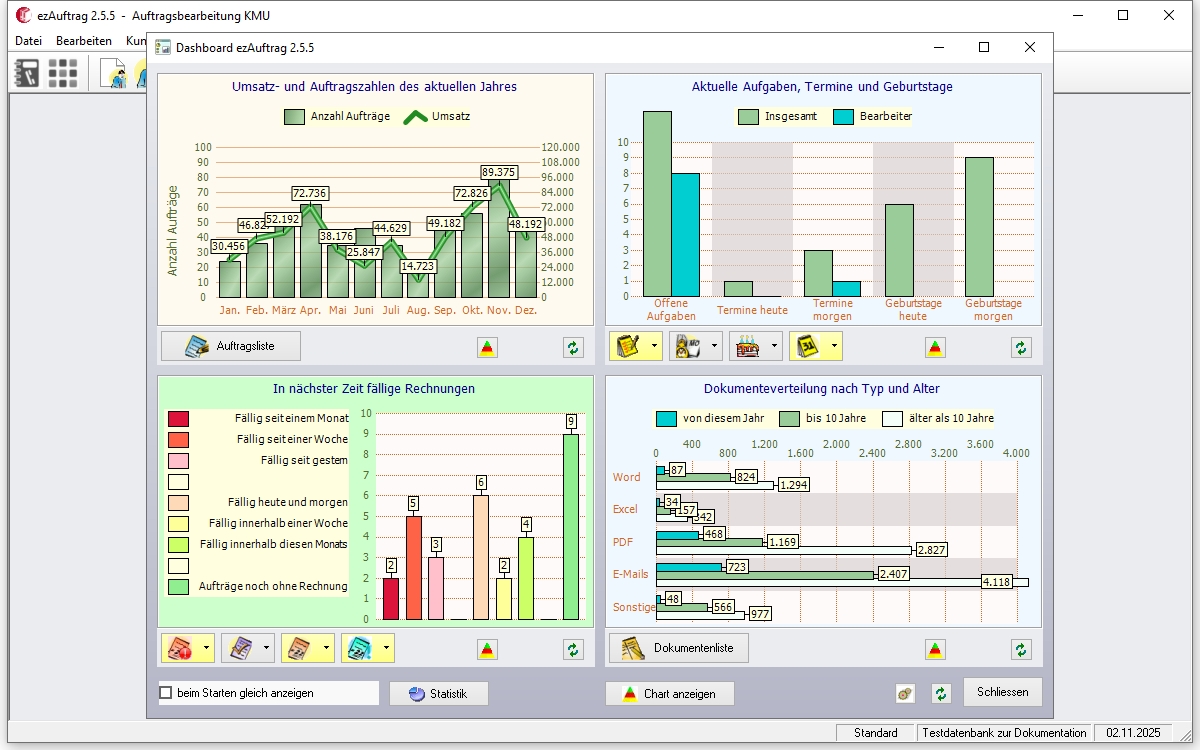Click chart icon under Dokumenteverteilung panel
Viewport: 1200px width, 750px height.
coord(935,649)
